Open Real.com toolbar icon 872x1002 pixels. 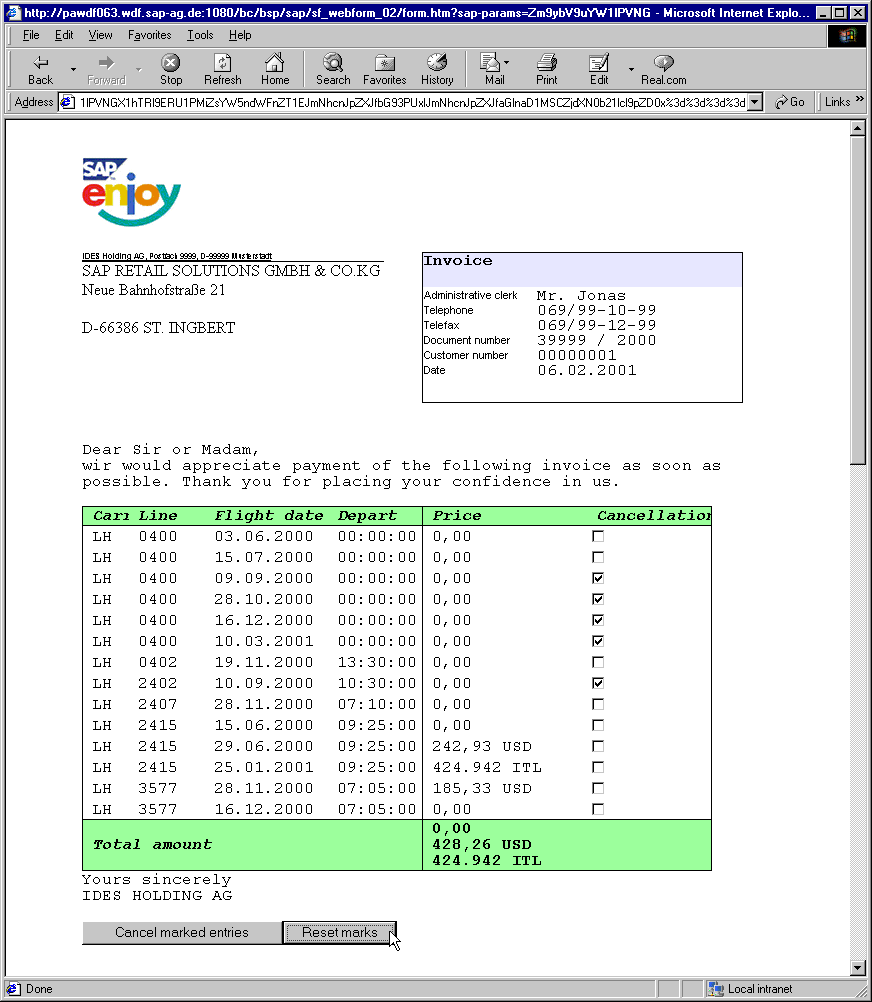click(x=664, y=63)
